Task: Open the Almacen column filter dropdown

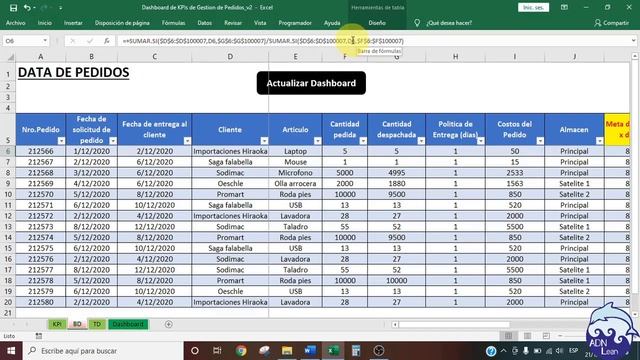Action: [x=600, y=141]
